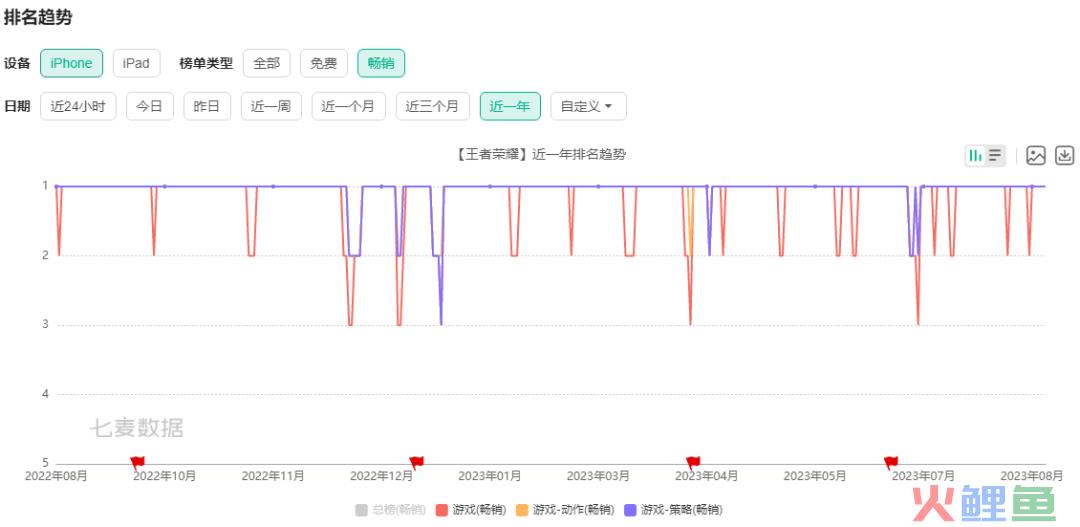Choose 全部 chart type

tap(267, 63)
